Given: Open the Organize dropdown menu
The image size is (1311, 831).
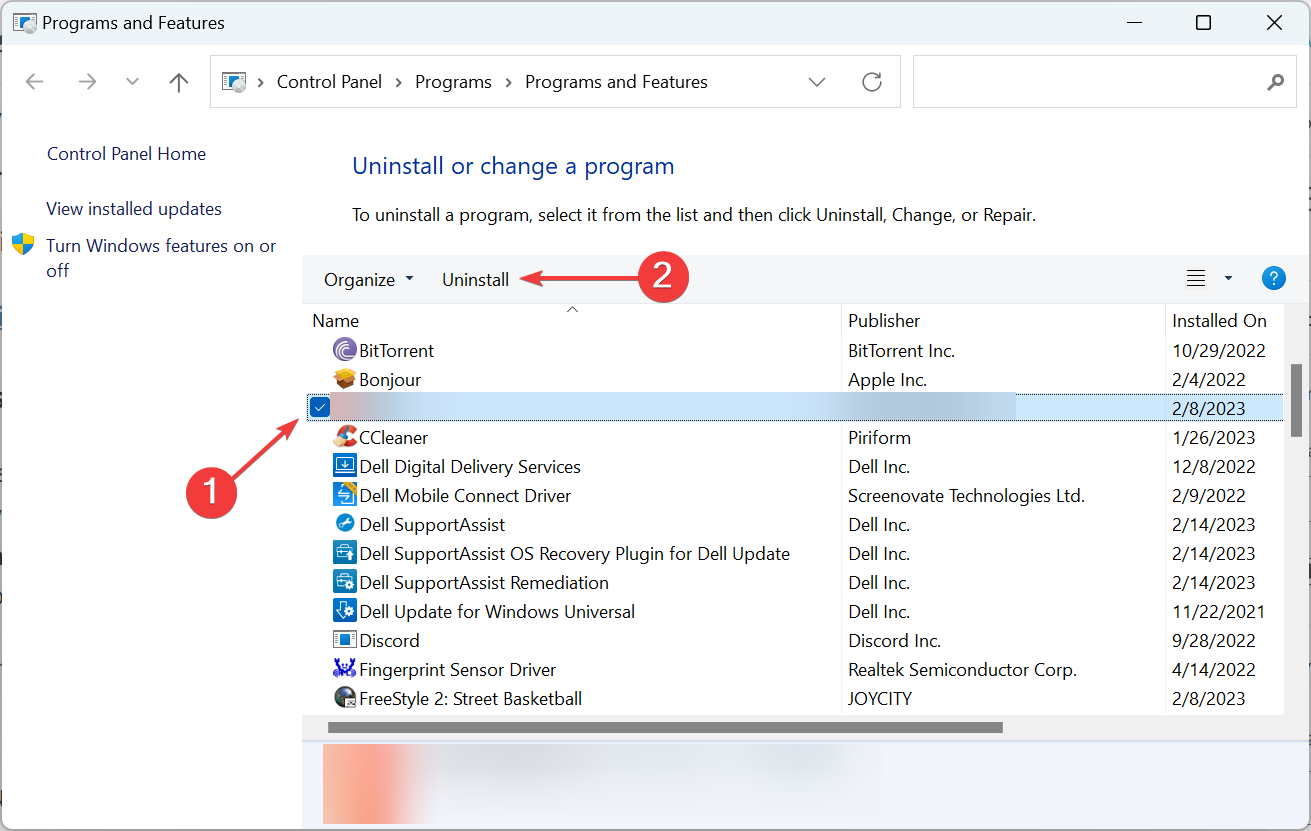Looking at the screenshot, I should tap(368, 280).
